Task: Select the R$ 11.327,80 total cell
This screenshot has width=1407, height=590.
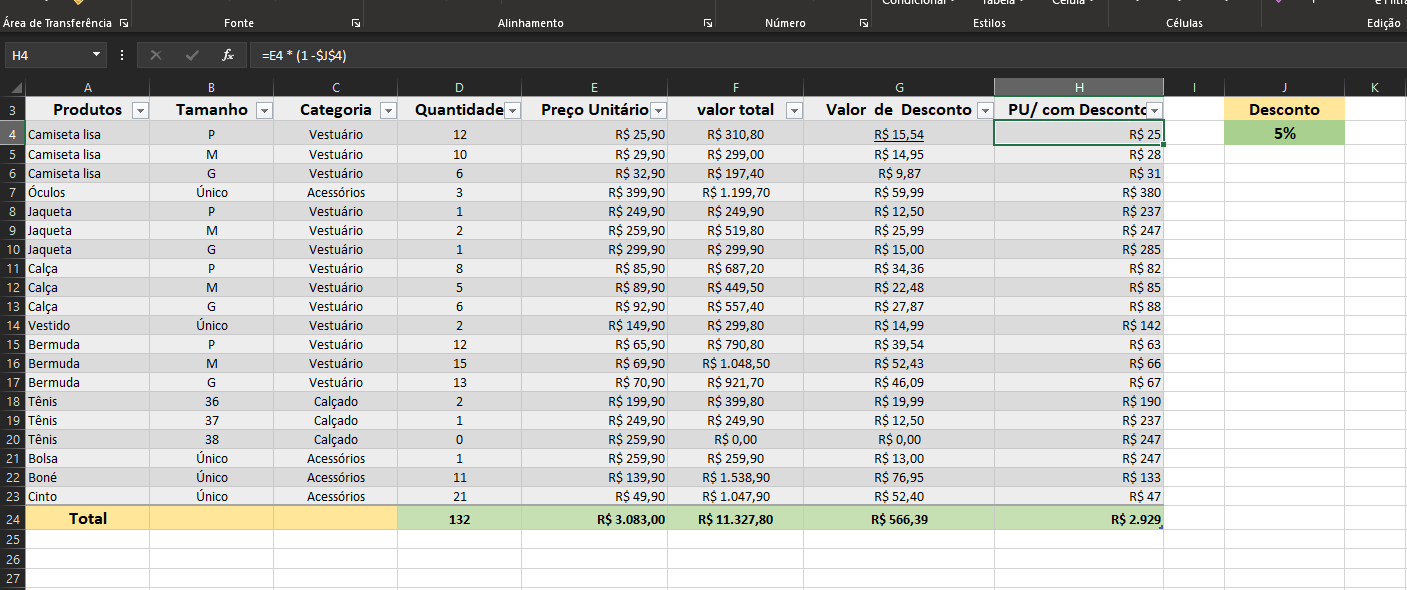Action: tap(736, 519)
